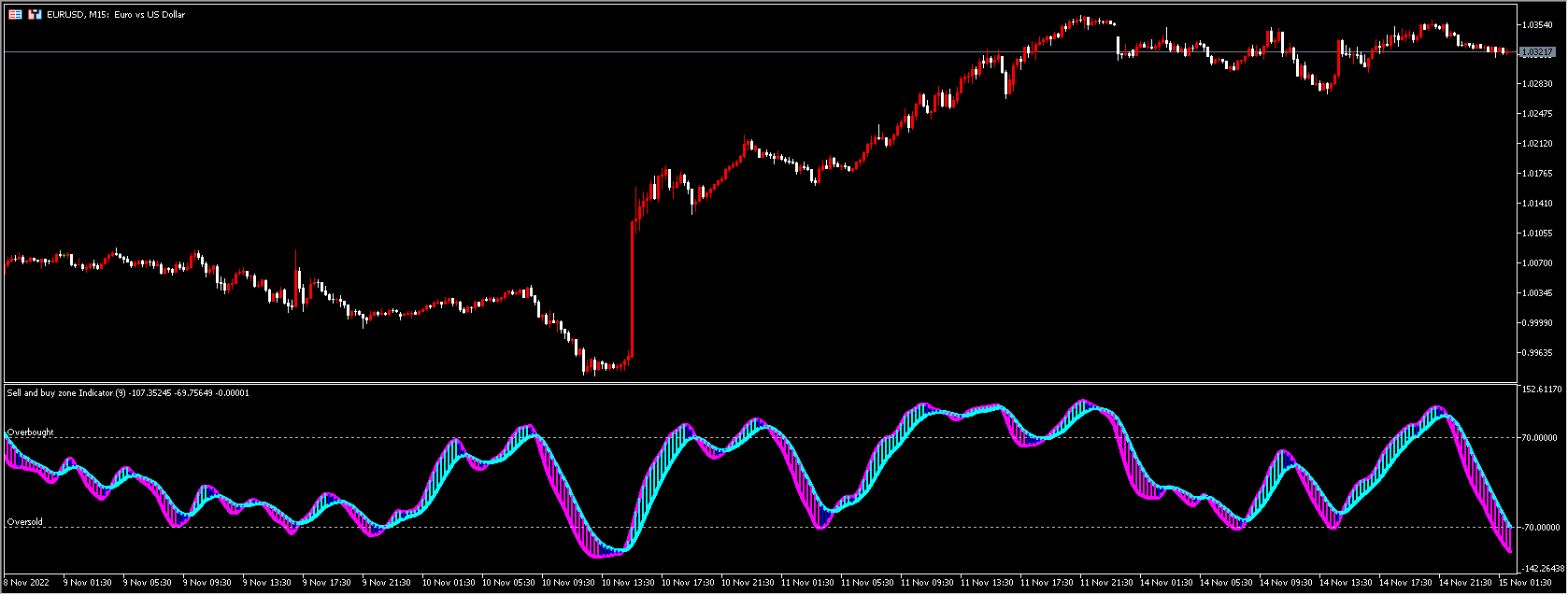Click the 9 Nov 21:30 time label

point(386,583)
